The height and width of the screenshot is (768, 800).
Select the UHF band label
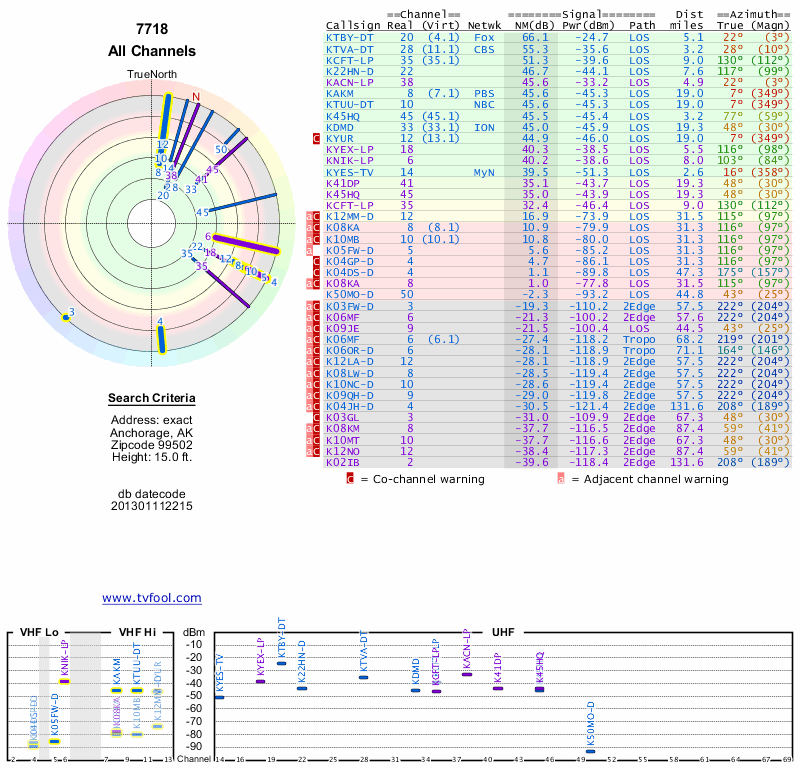(x=503, y=632)
